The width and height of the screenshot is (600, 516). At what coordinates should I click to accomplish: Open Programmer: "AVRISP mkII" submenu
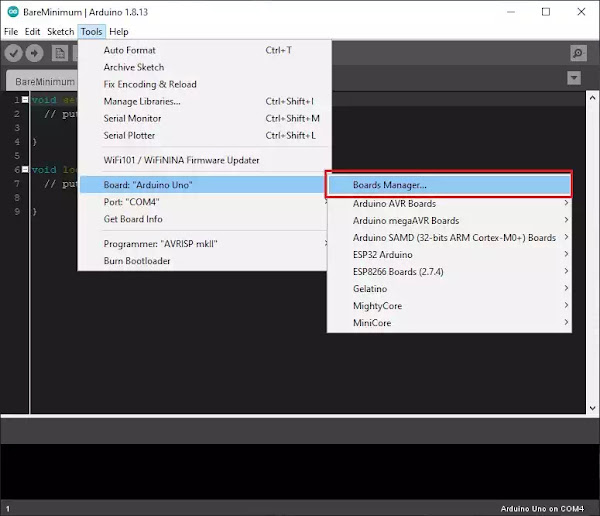pos(203,244)
